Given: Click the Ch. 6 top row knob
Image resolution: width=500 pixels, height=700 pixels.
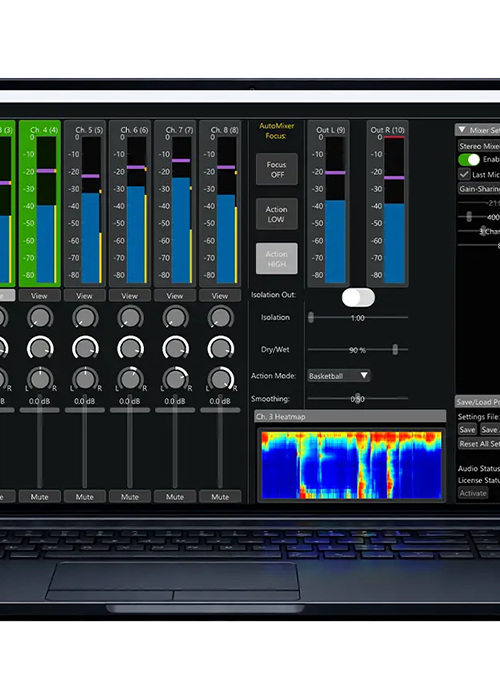Looking at the screenshot, I should [130, 317].
